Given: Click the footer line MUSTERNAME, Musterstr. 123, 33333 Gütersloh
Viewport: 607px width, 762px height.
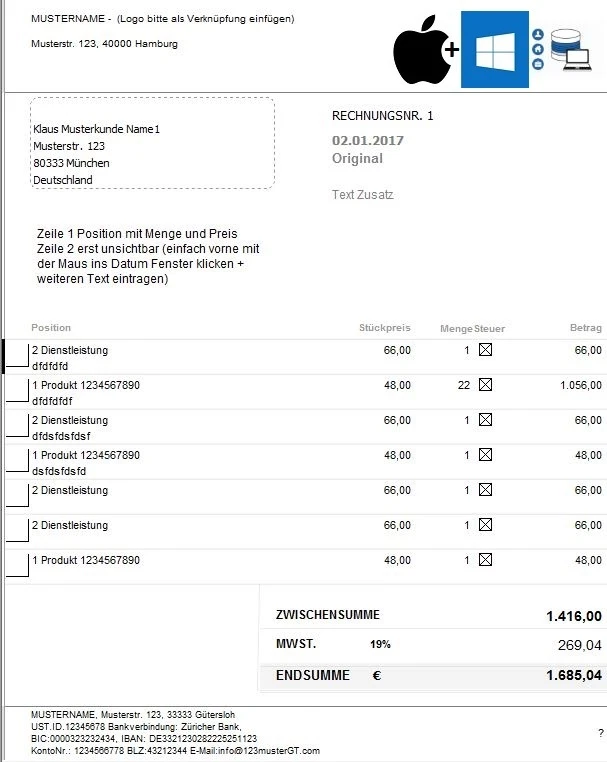Looking at the screenshot, I should pyautogui.click(x=133, y=714).
